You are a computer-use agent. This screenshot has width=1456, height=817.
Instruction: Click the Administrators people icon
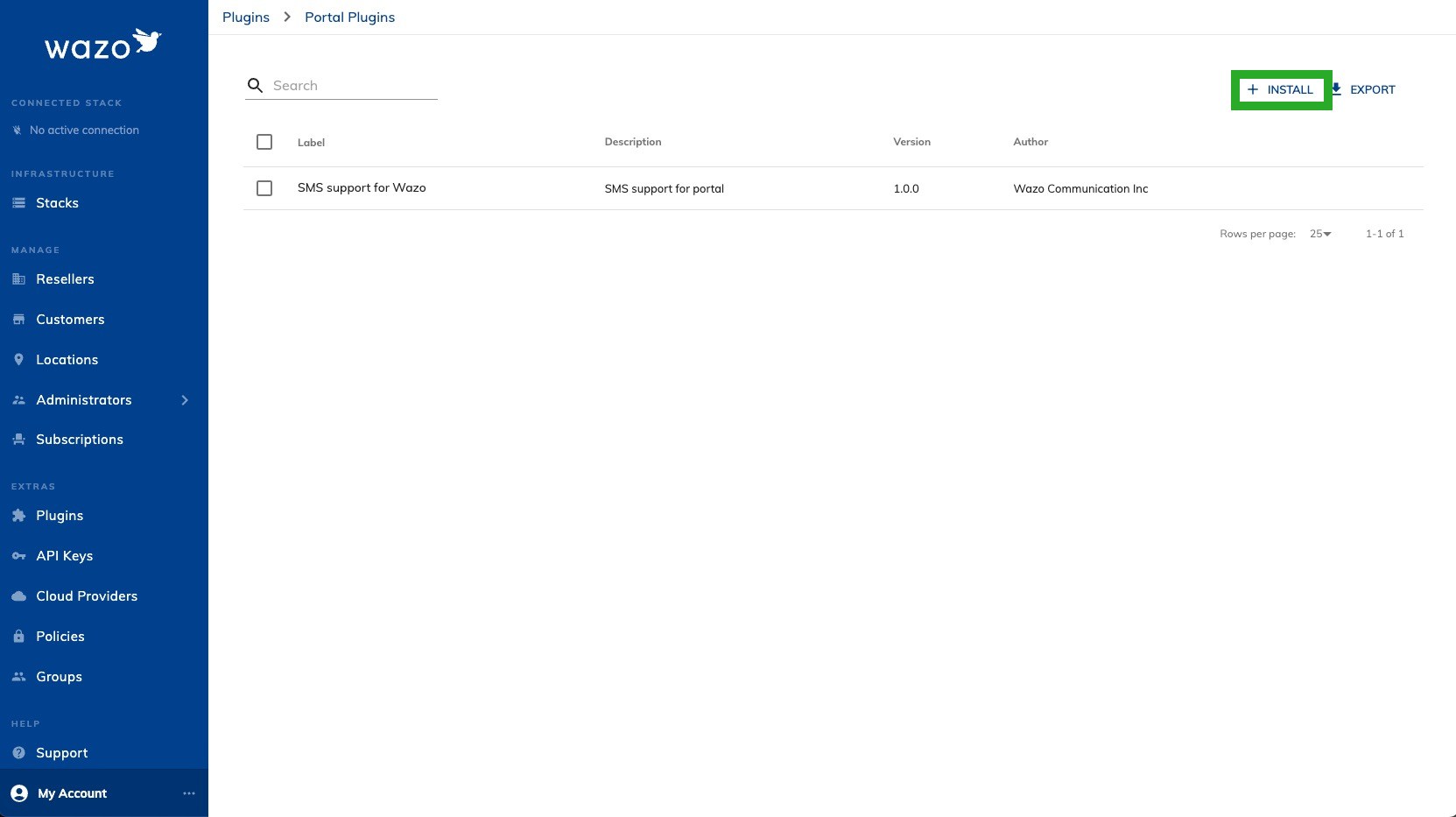(x=18, y=400)
